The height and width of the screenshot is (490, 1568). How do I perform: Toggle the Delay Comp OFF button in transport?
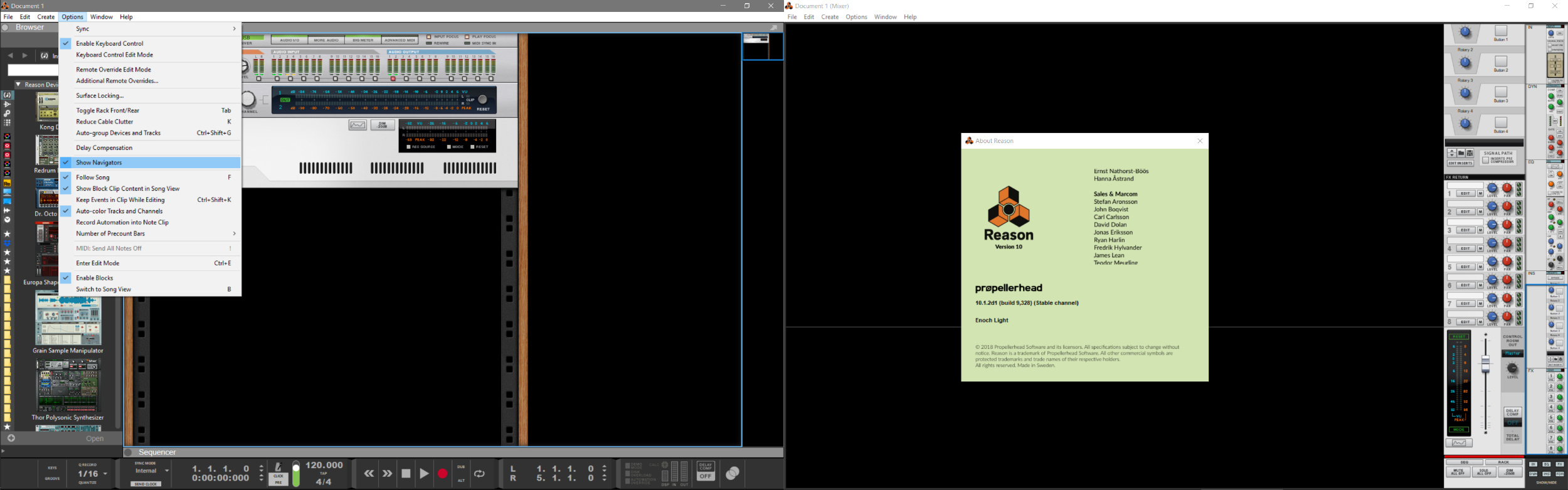706,471
